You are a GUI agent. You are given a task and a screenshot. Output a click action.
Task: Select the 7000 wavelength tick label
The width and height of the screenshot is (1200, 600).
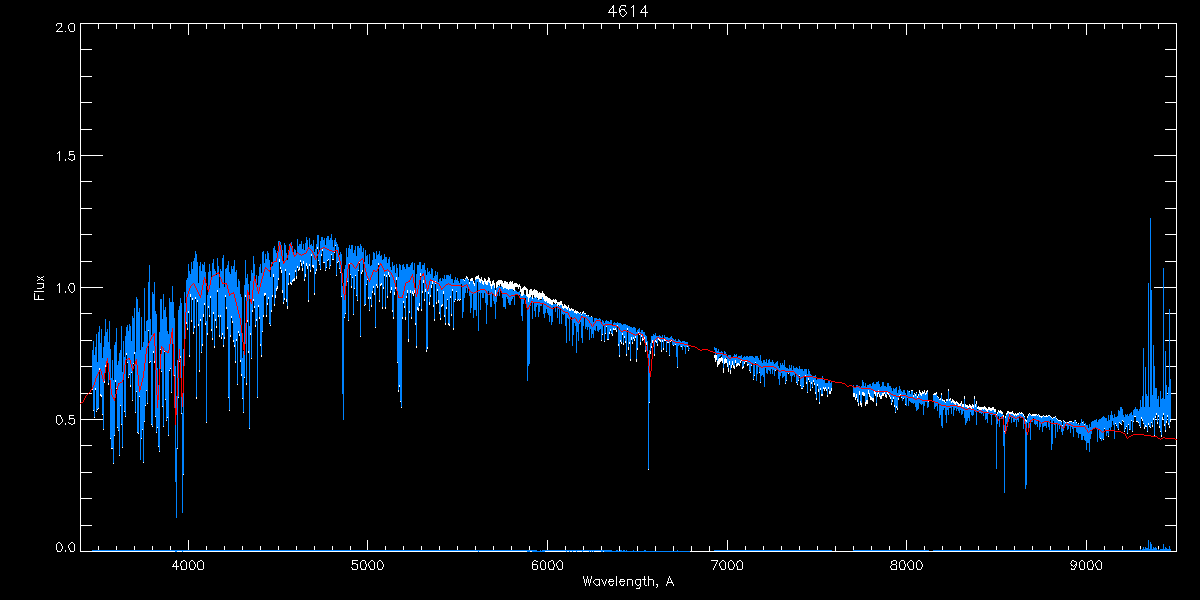coord(727,564)
